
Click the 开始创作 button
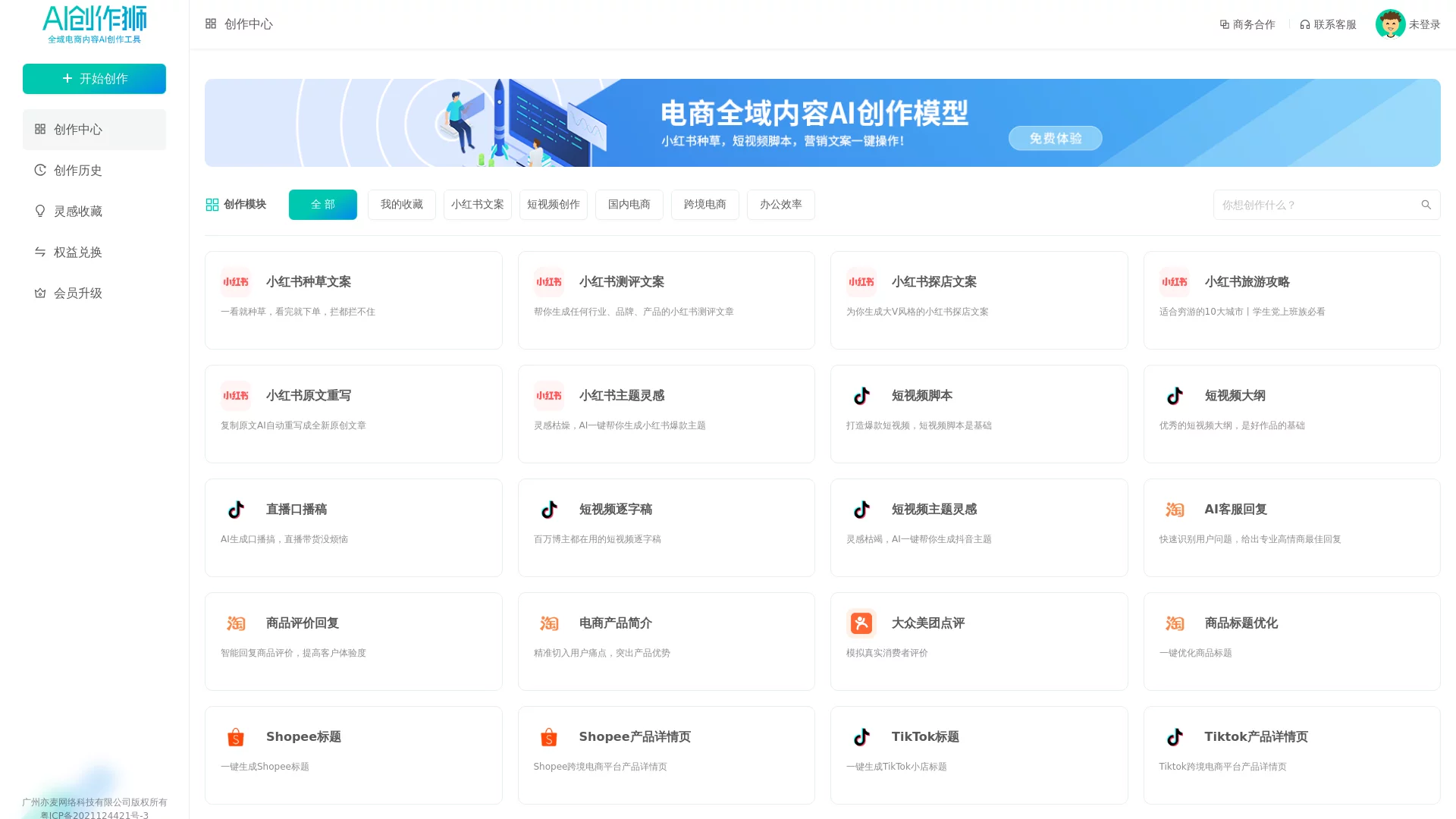click(x=94, y=78)
